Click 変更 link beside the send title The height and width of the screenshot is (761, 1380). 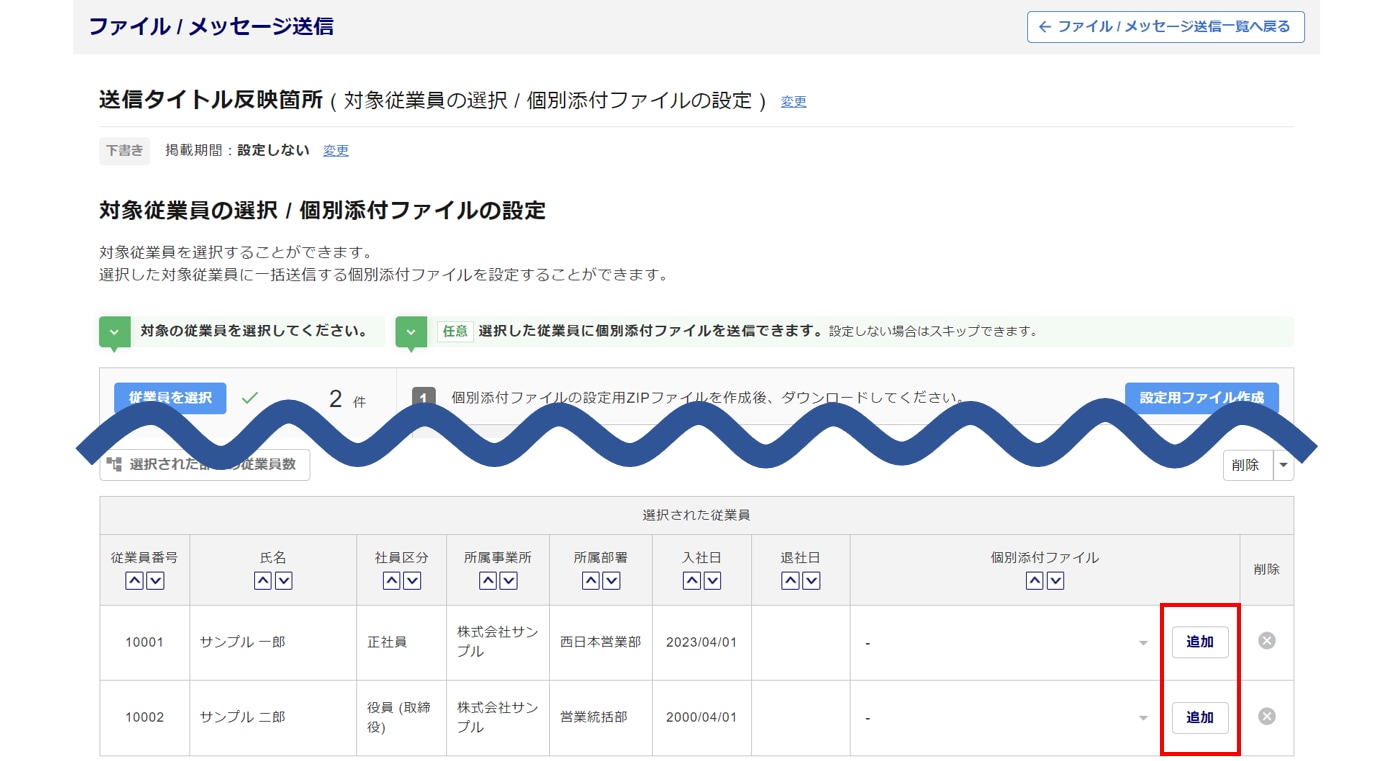(793, 102)
